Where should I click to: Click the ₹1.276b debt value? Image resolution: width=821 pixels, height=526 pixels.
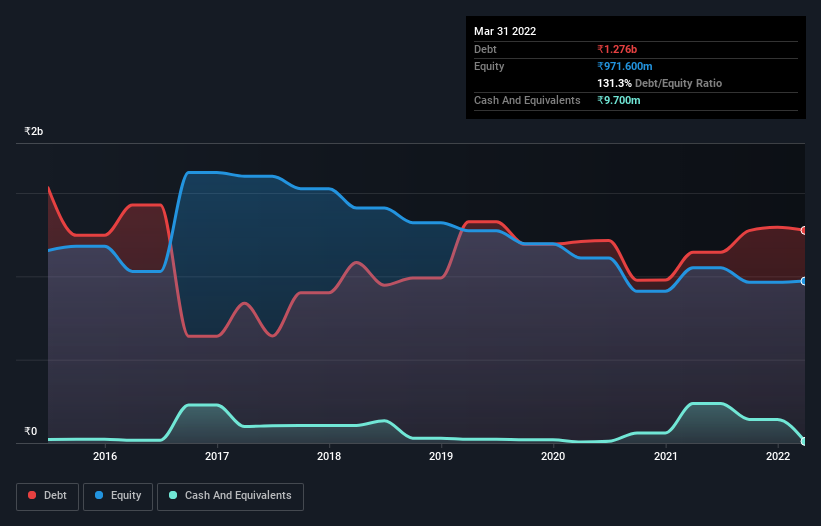(617, 49)
